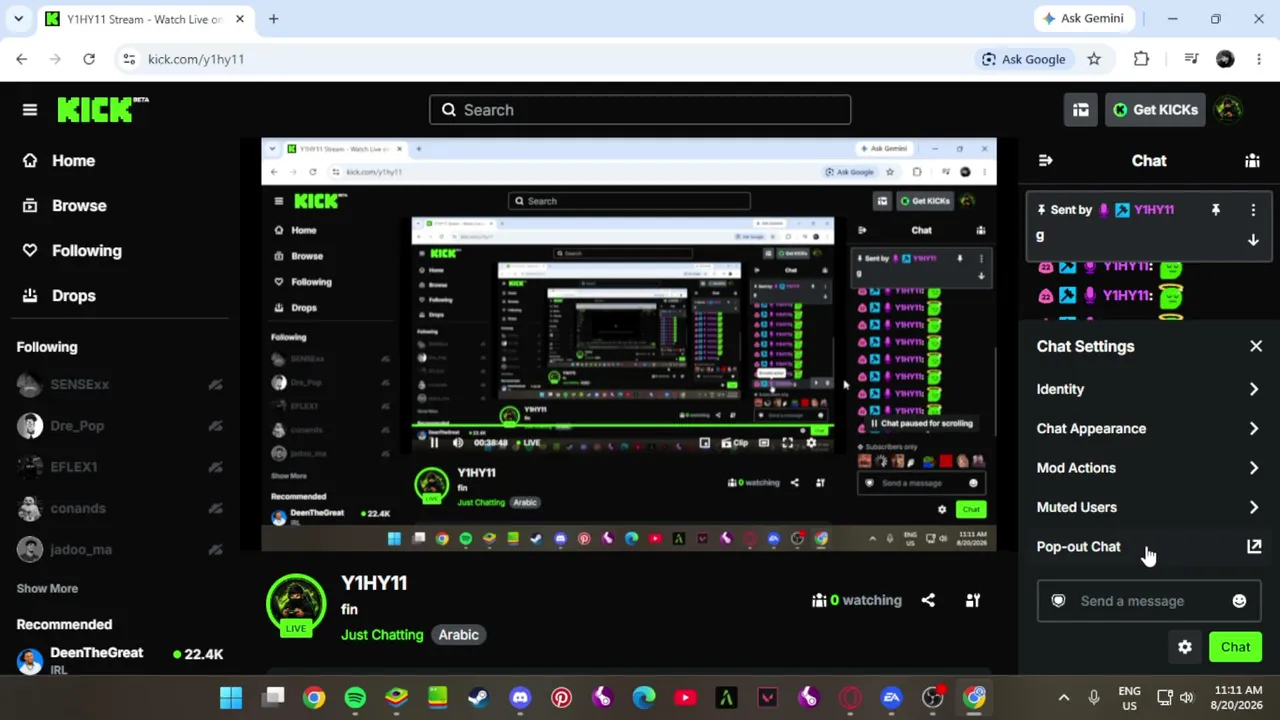Open the emoji picker in the message box
The width and height of the screenshot is (1280, 720).
pyautogui.click(x=1239, y=601)
